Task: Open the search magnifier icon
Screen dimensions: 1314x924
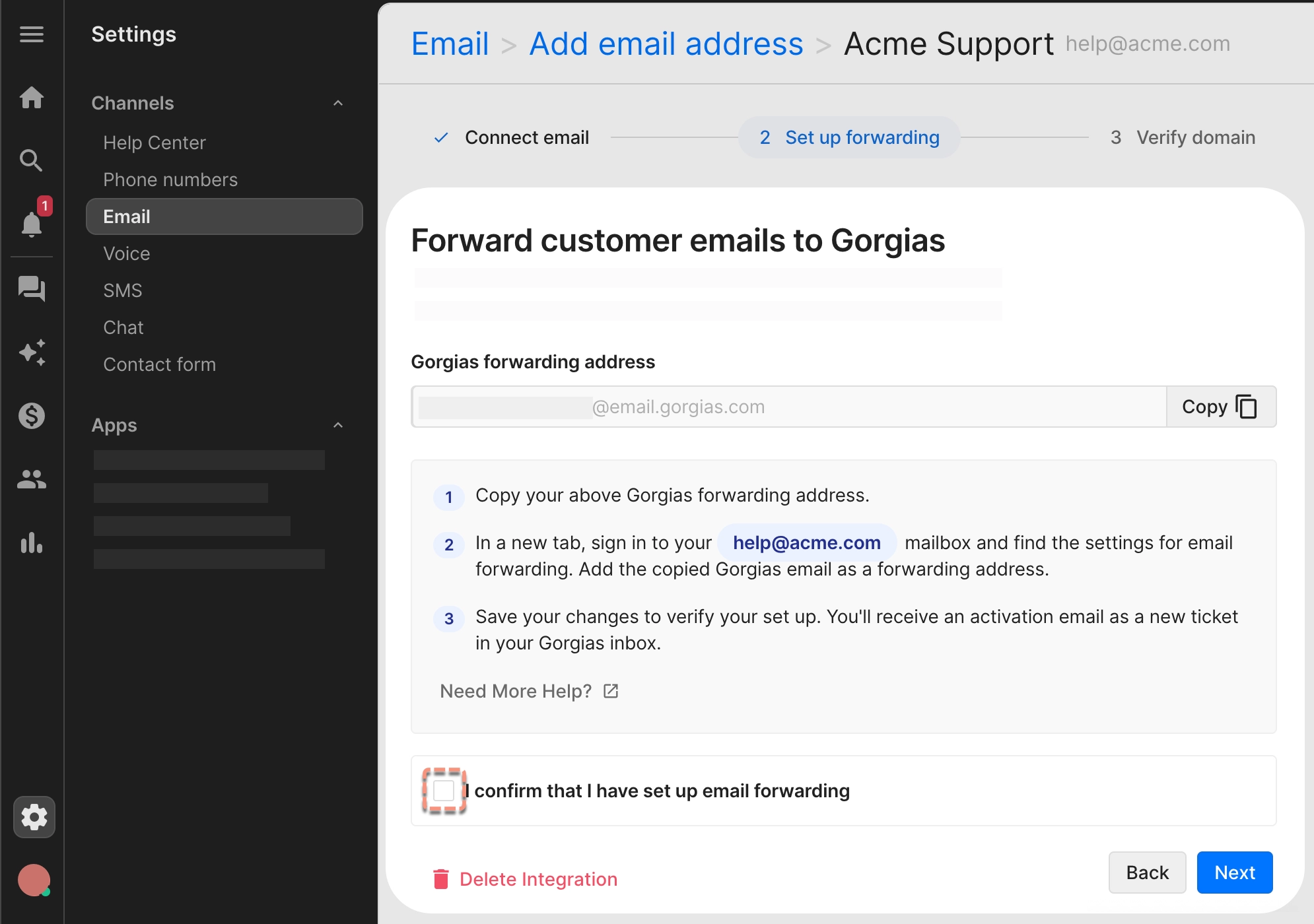Action: pos(31,160)
